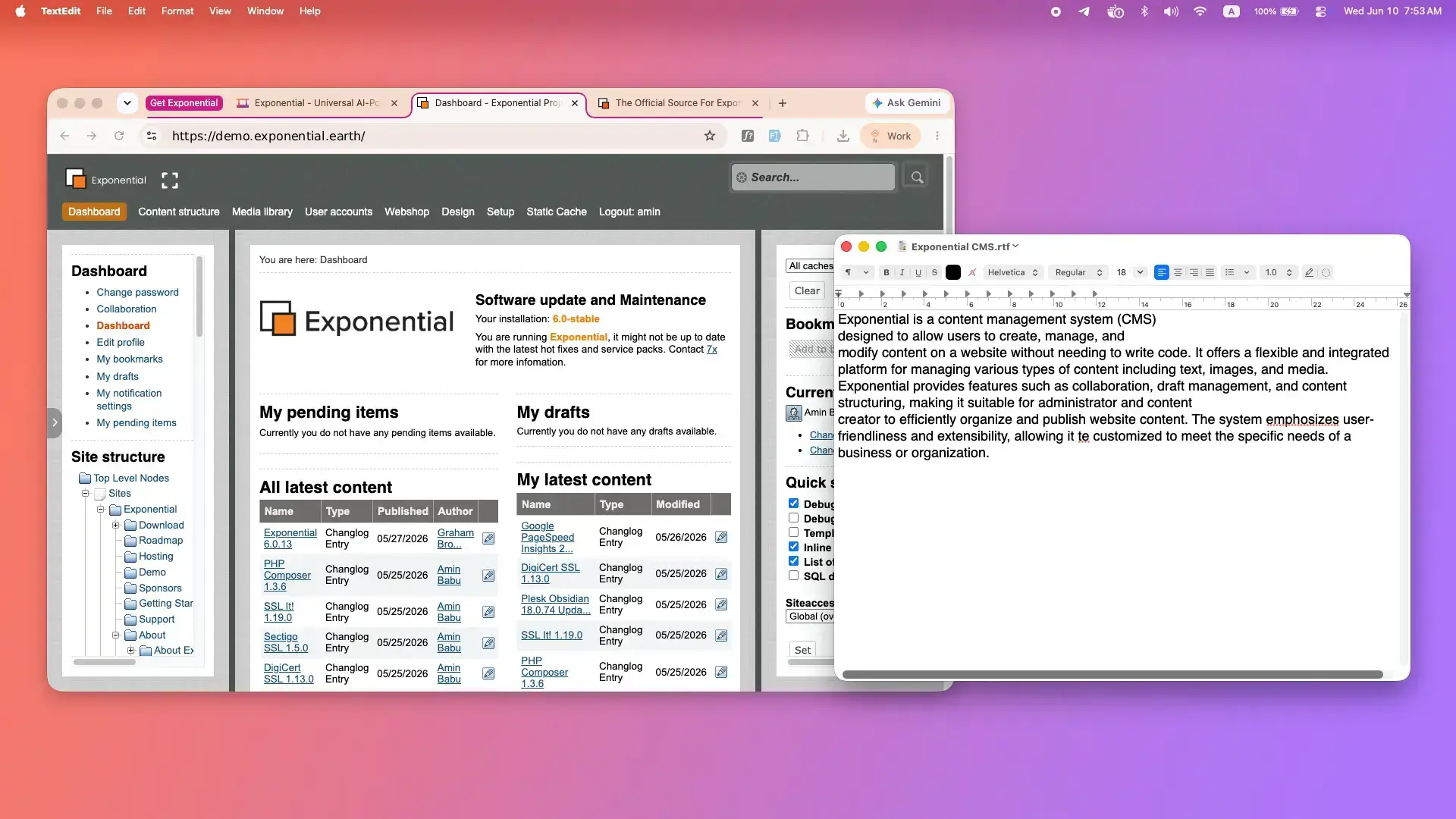
Task: Click edit icon for Sectigo SSL 1.5.0 row
Action: [x=488, y=643]
